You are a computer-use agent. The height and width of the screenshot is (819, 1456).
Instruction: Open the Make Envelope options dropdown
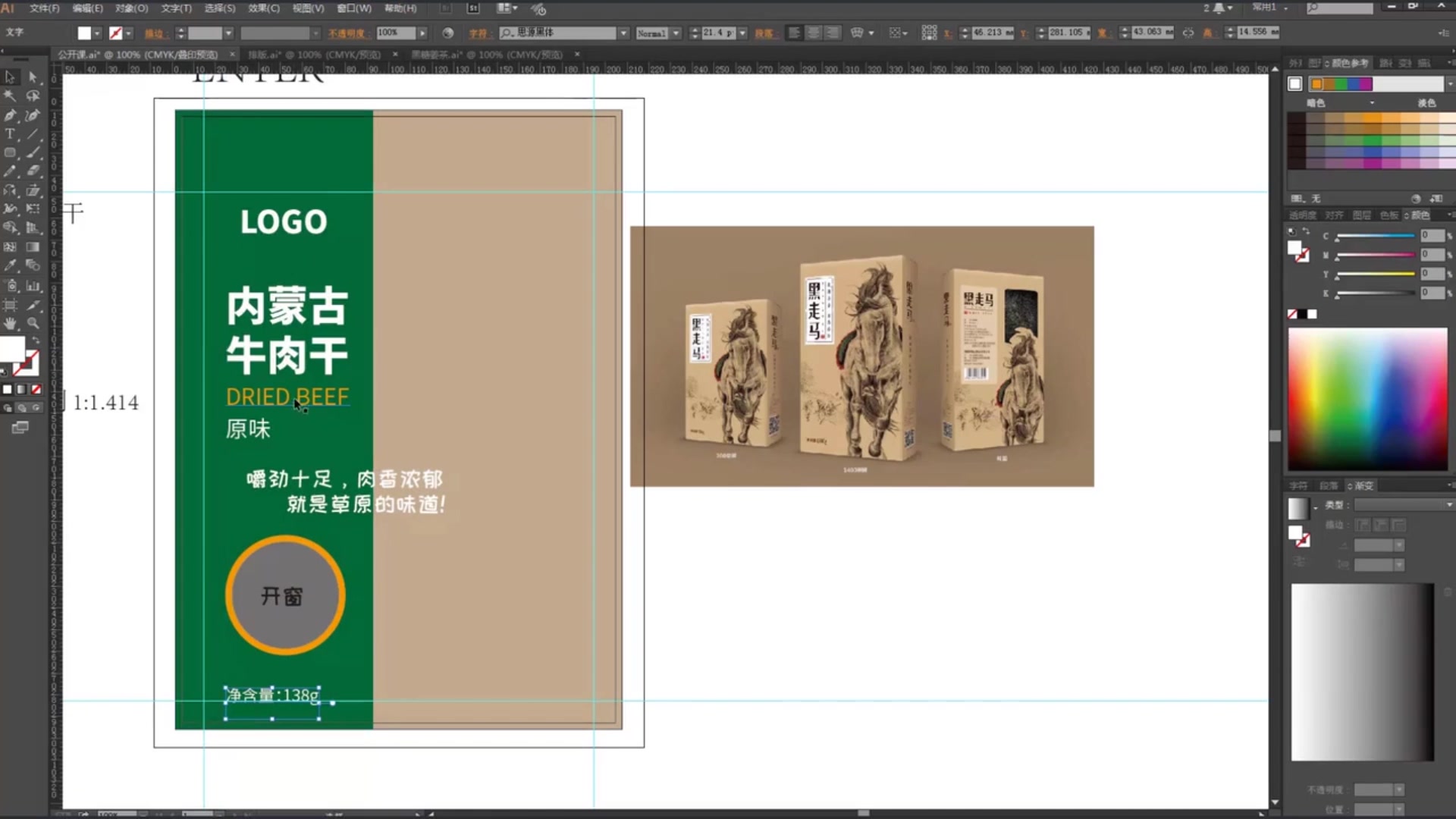[x=871, y=33]
